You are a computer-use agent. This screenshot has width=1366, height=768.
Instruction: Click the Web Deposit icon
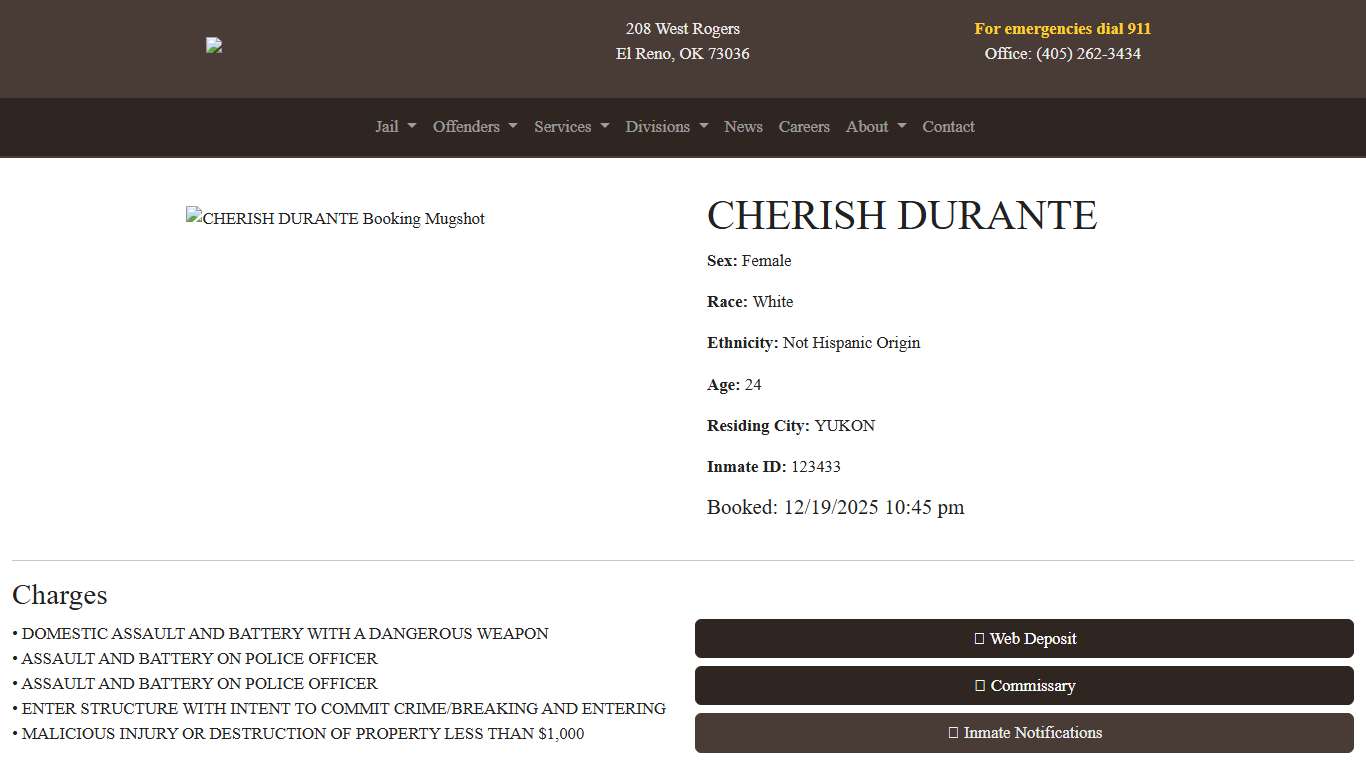click(977, 638)
